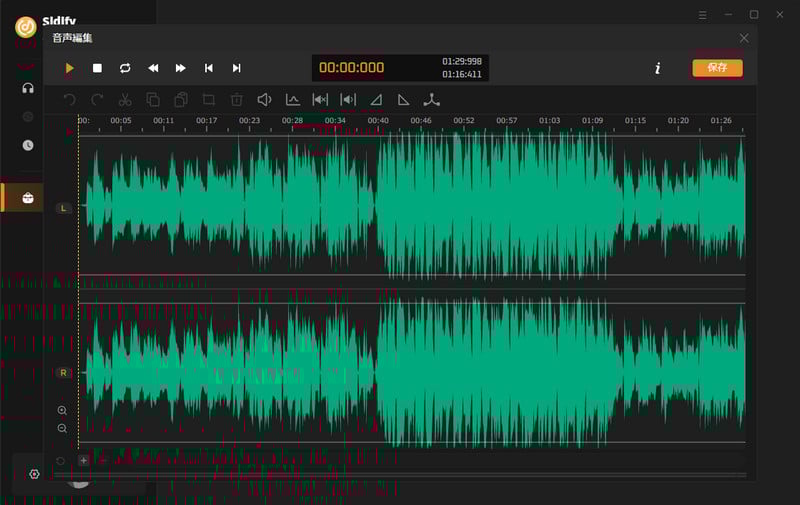This screenshot has height=505, width=800.
Task: Click timeline marker at 01:20
Action: 678,120
